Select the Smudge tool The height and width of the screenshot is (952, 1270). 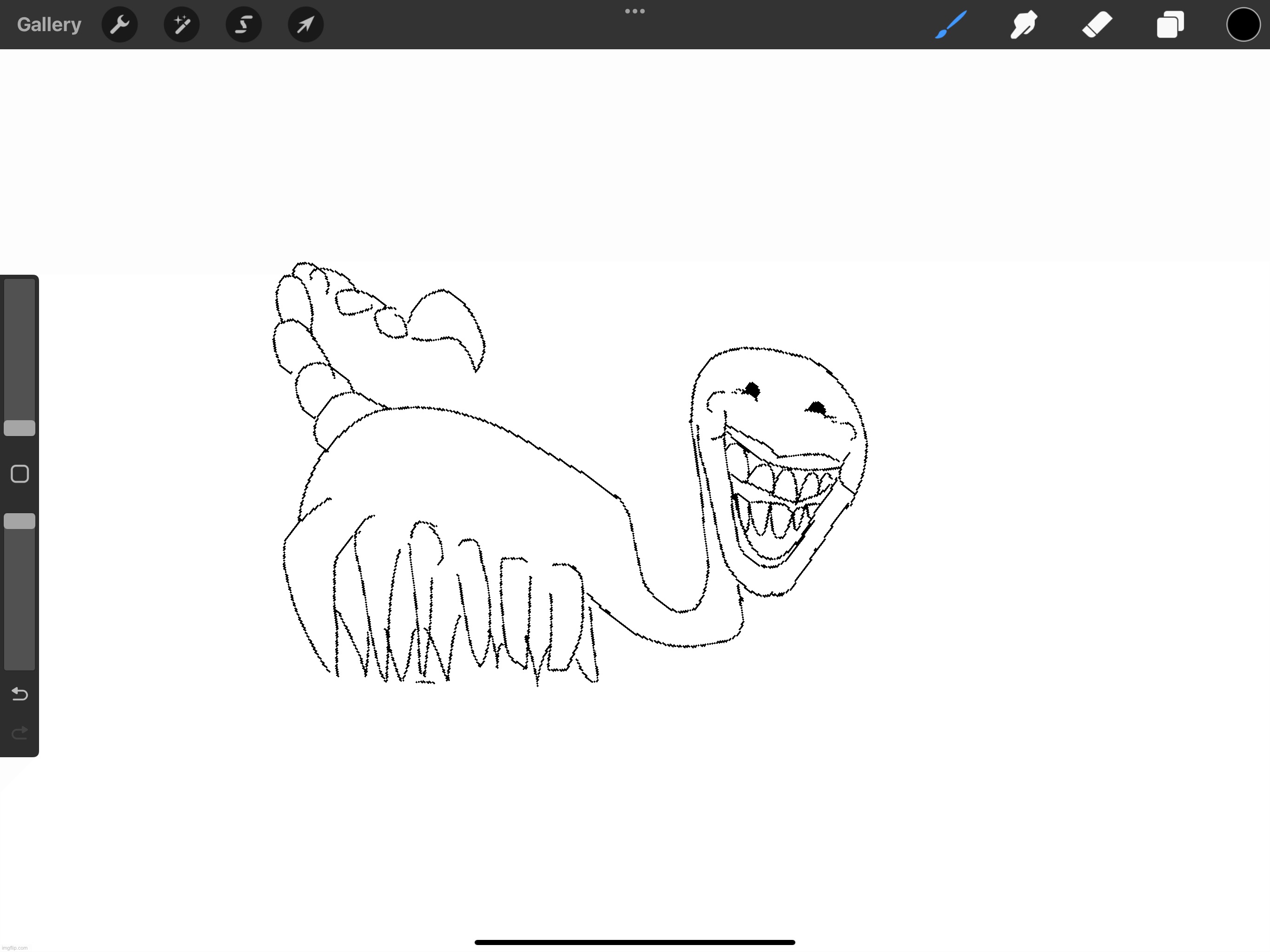tap(1024, 25)
